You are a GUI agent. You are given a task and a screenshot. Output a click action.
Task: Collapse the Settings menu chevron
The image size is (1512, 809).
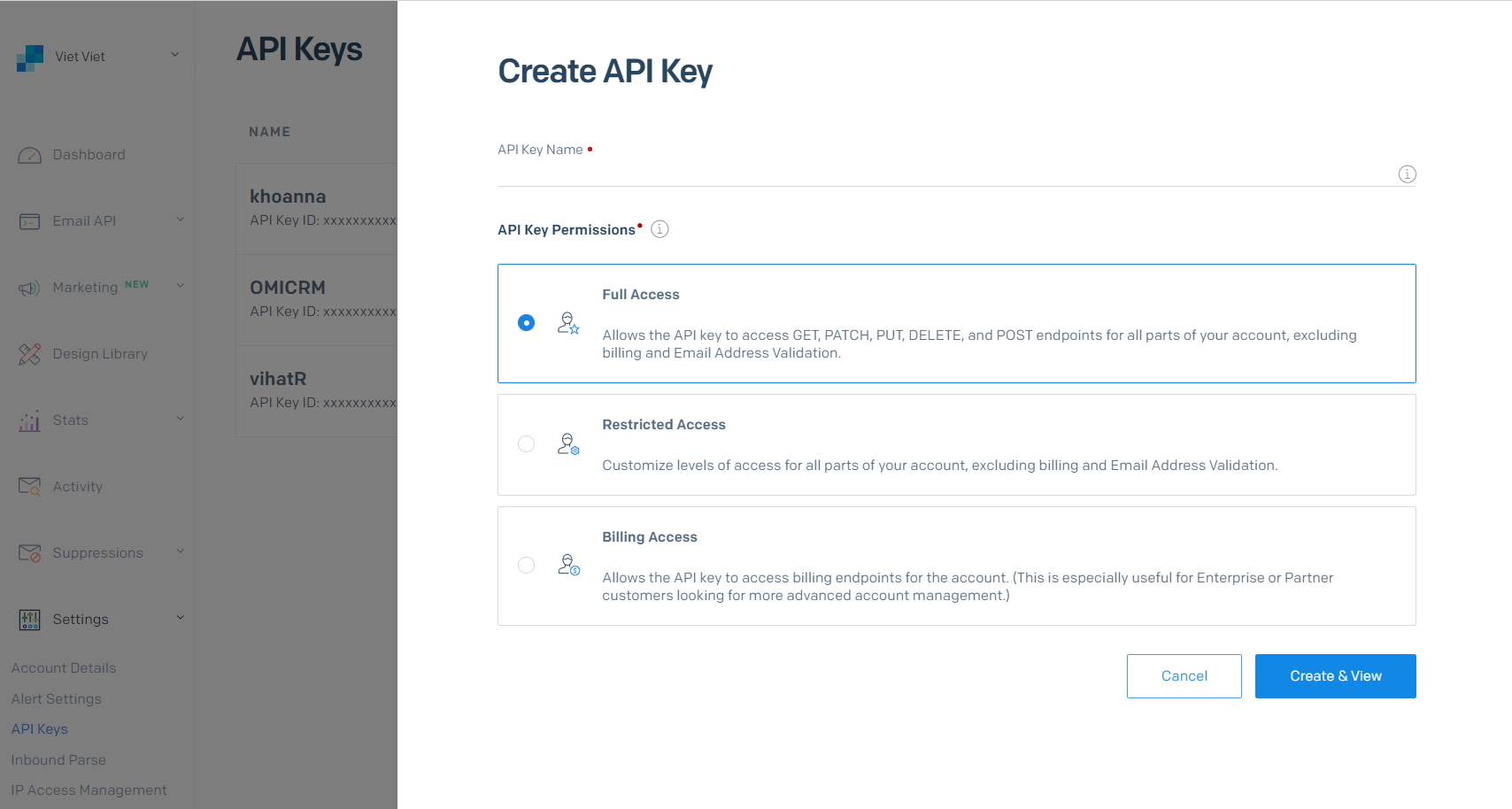181,618
